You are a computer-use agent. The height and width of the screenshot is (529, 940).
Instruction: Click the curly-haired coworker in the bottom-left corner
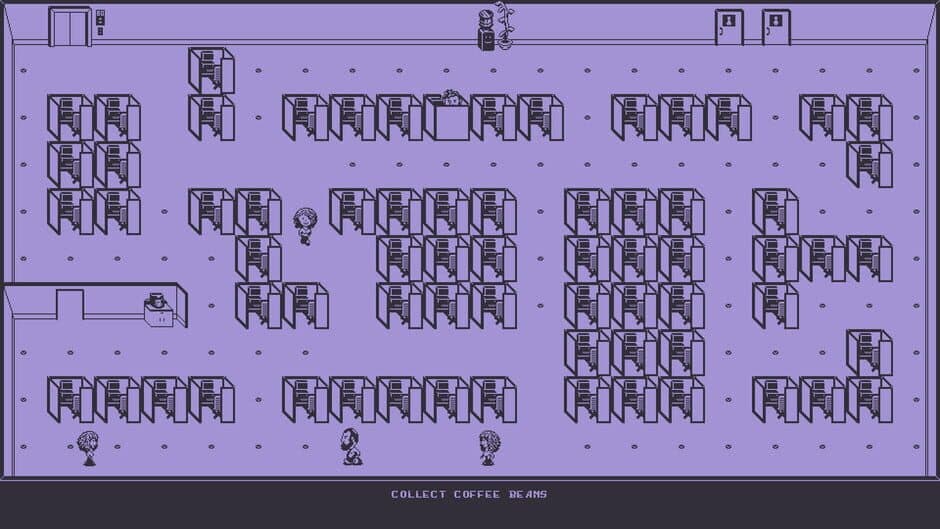click(x=88, y=448)
